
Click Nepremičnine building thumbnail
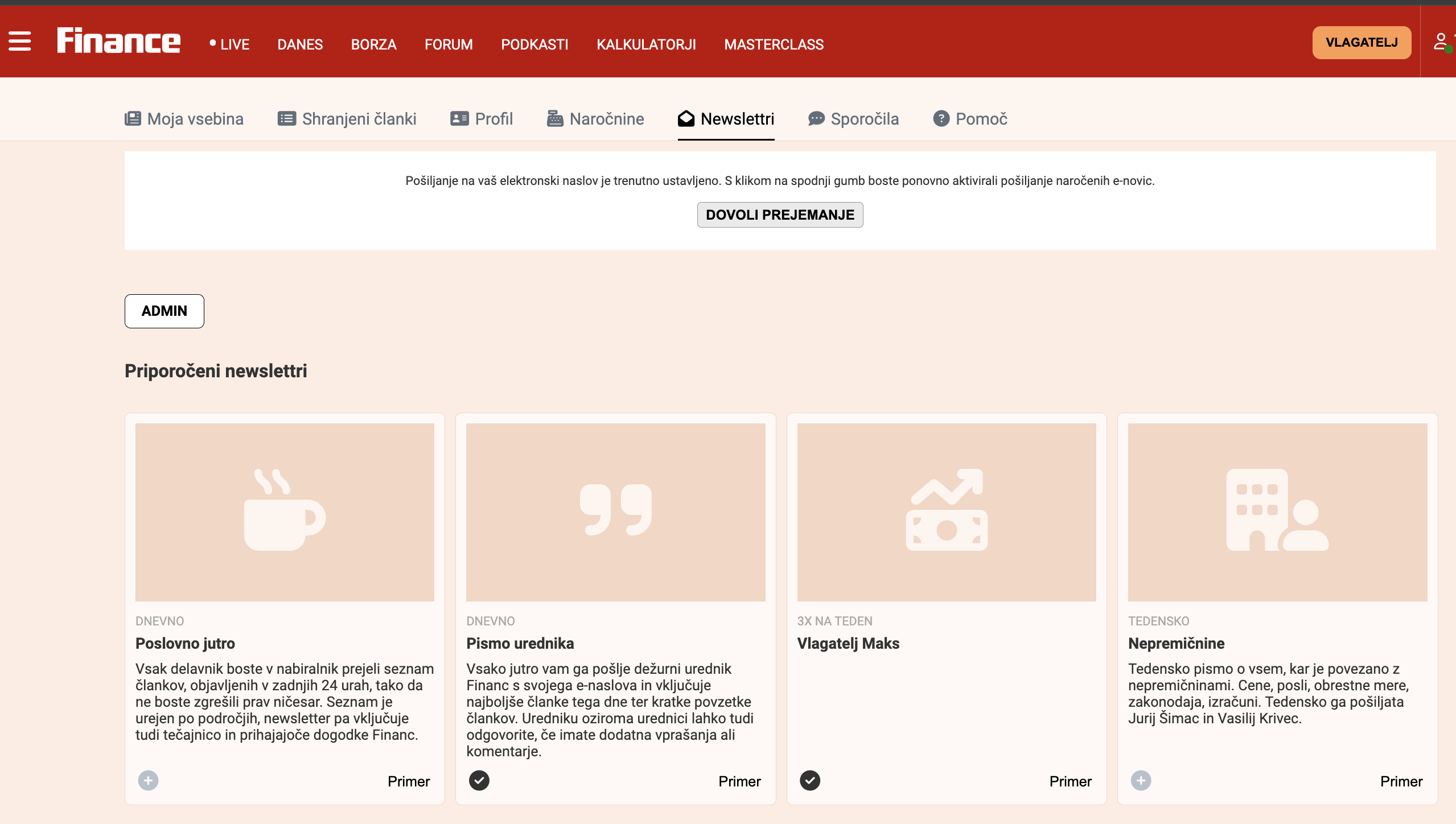[x=1278, y=512]
